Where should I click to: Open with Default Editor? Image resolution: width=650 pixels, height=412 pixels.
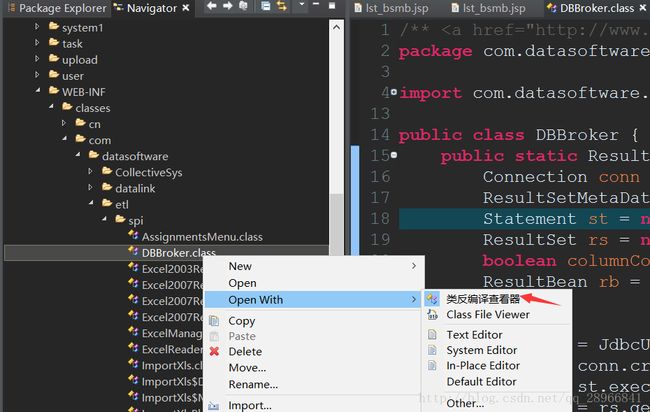pyautogui.click(x=497, y=381)
